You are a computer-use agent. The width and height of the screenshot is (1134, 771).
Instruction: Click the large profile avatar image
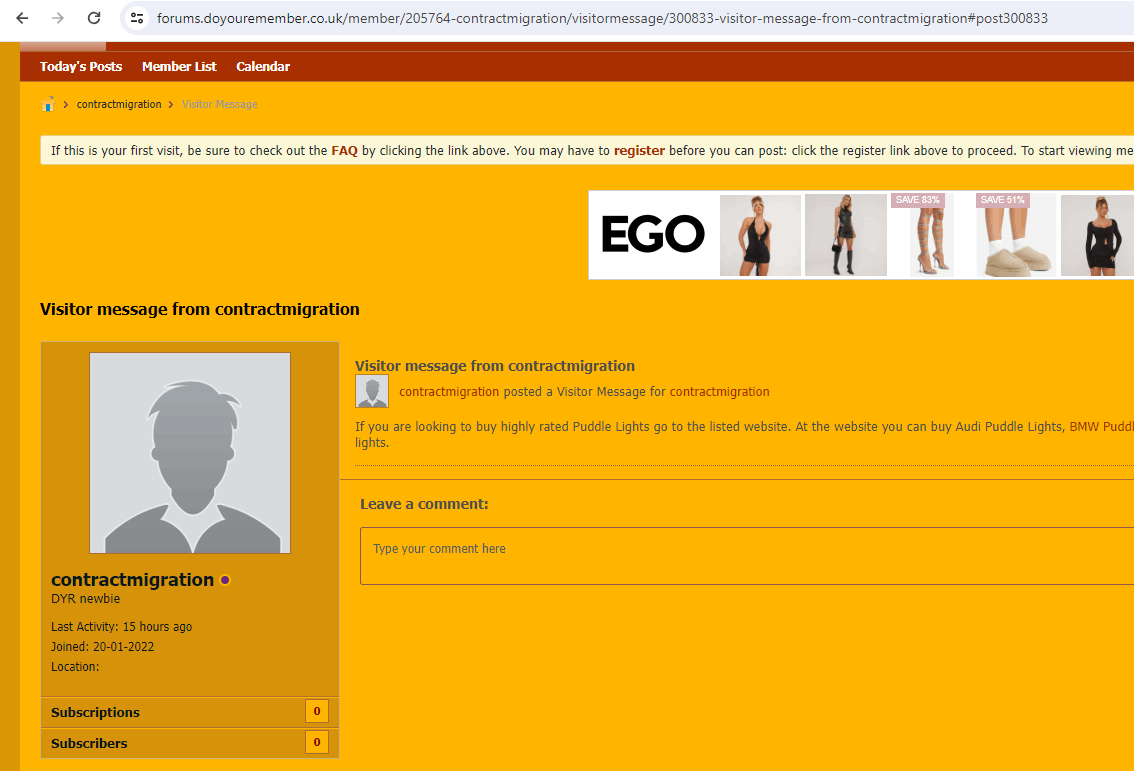[190, 453]
